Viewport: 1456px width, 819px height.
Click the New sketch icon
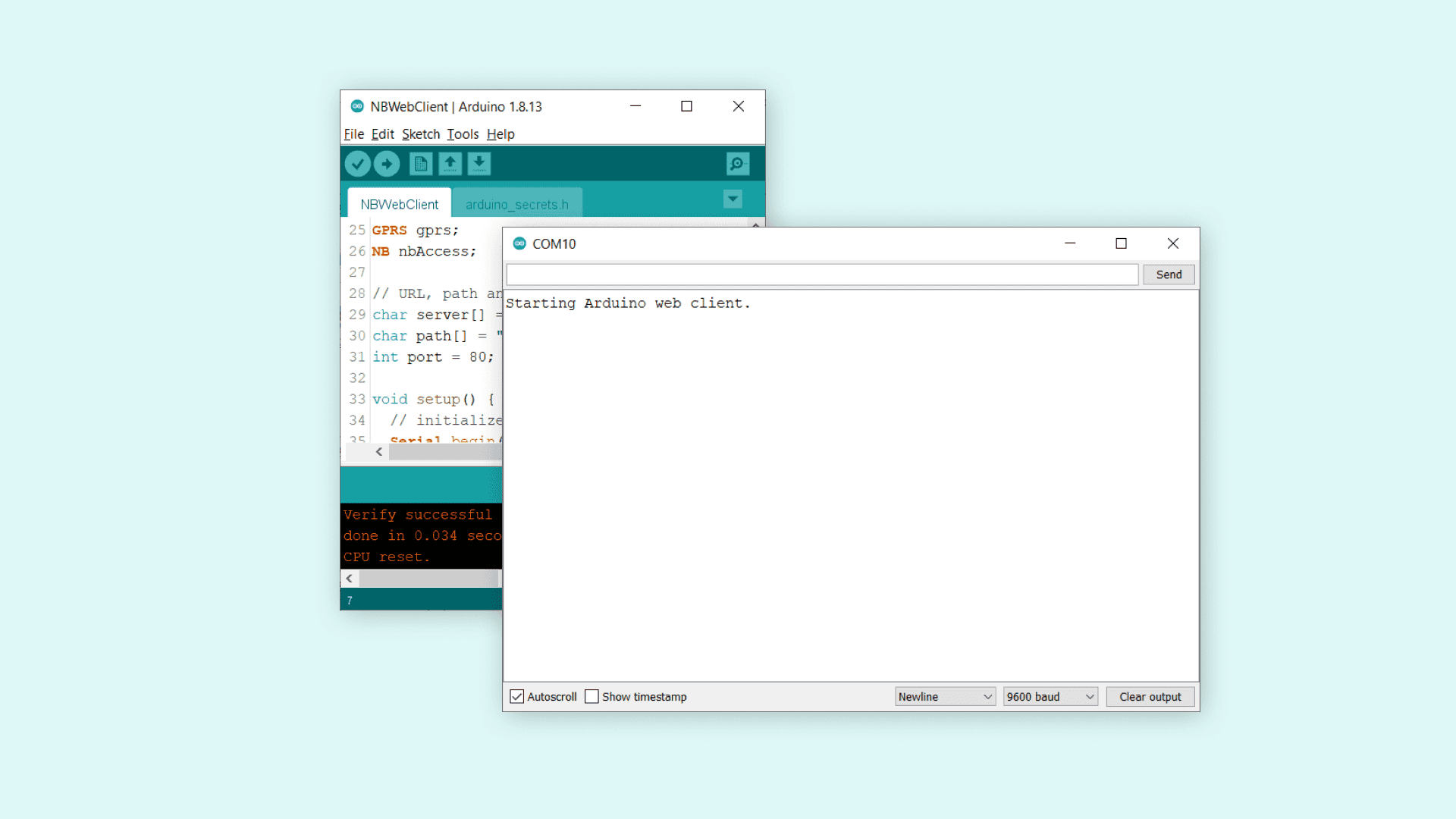[x=421, y=164]
